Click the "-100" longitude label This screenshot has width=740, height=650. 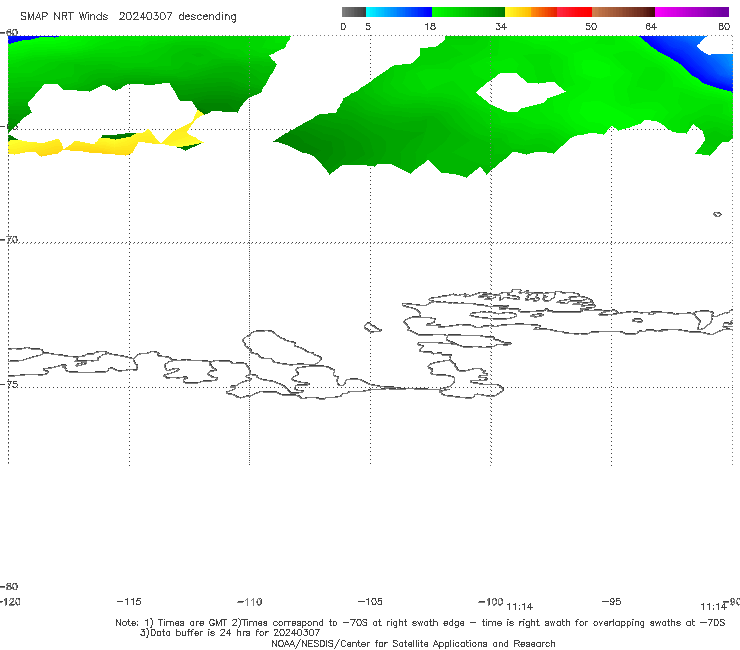coord(490,601)
